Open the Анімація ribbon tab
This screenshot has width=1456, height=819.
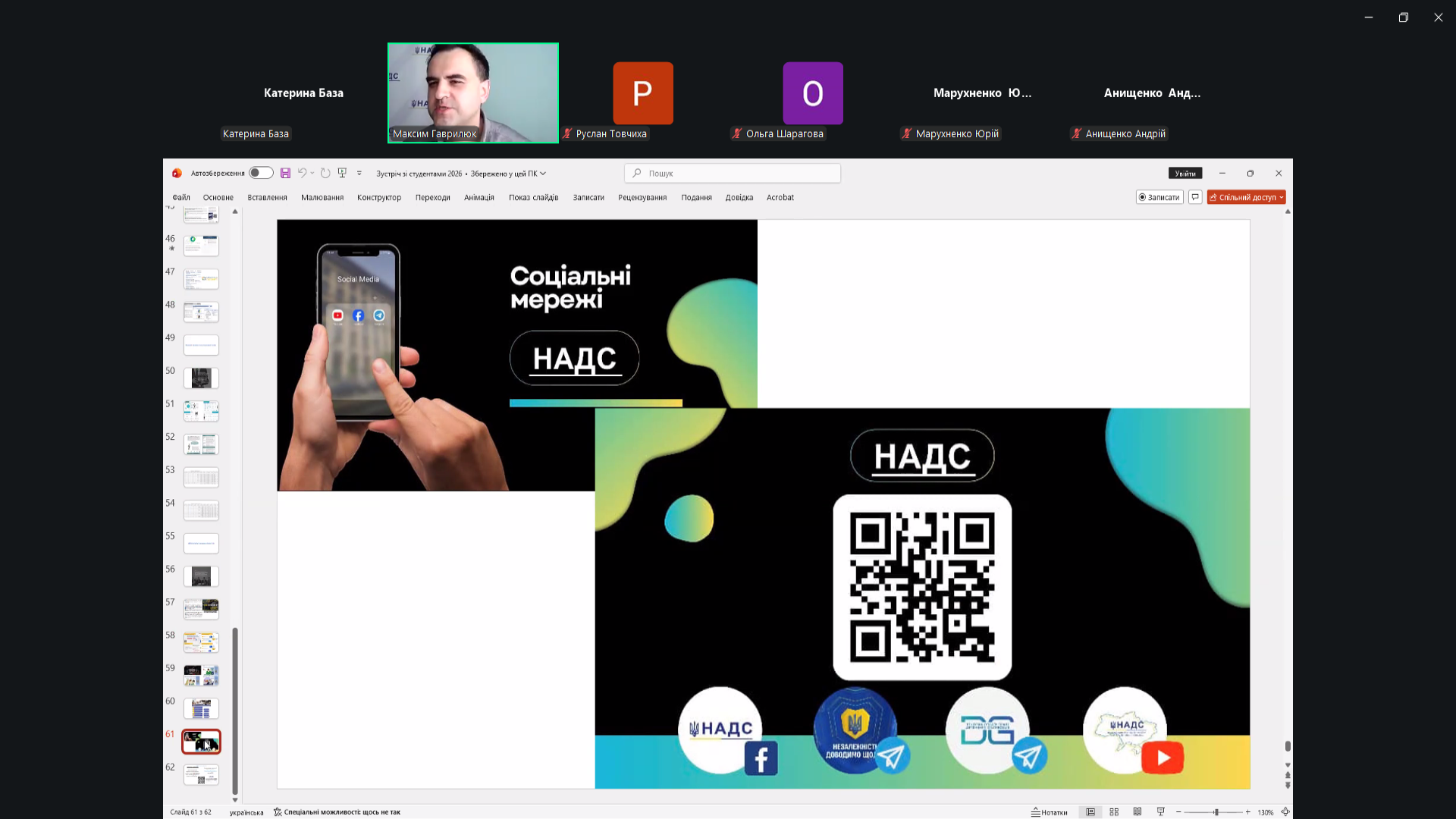tap(479, 197)
